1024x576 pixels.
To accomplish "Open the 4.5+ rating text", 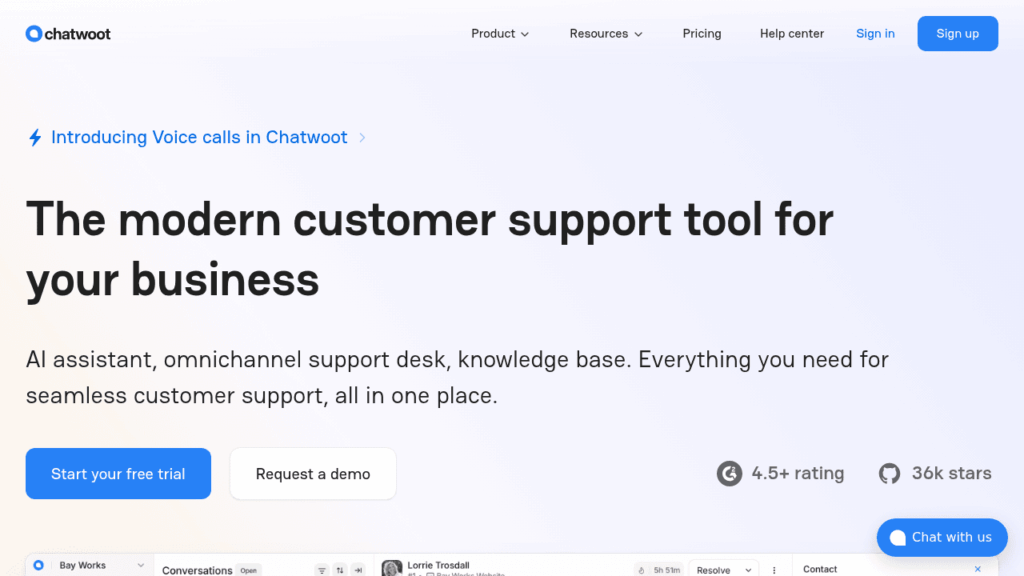I will [x=797, y=473].
